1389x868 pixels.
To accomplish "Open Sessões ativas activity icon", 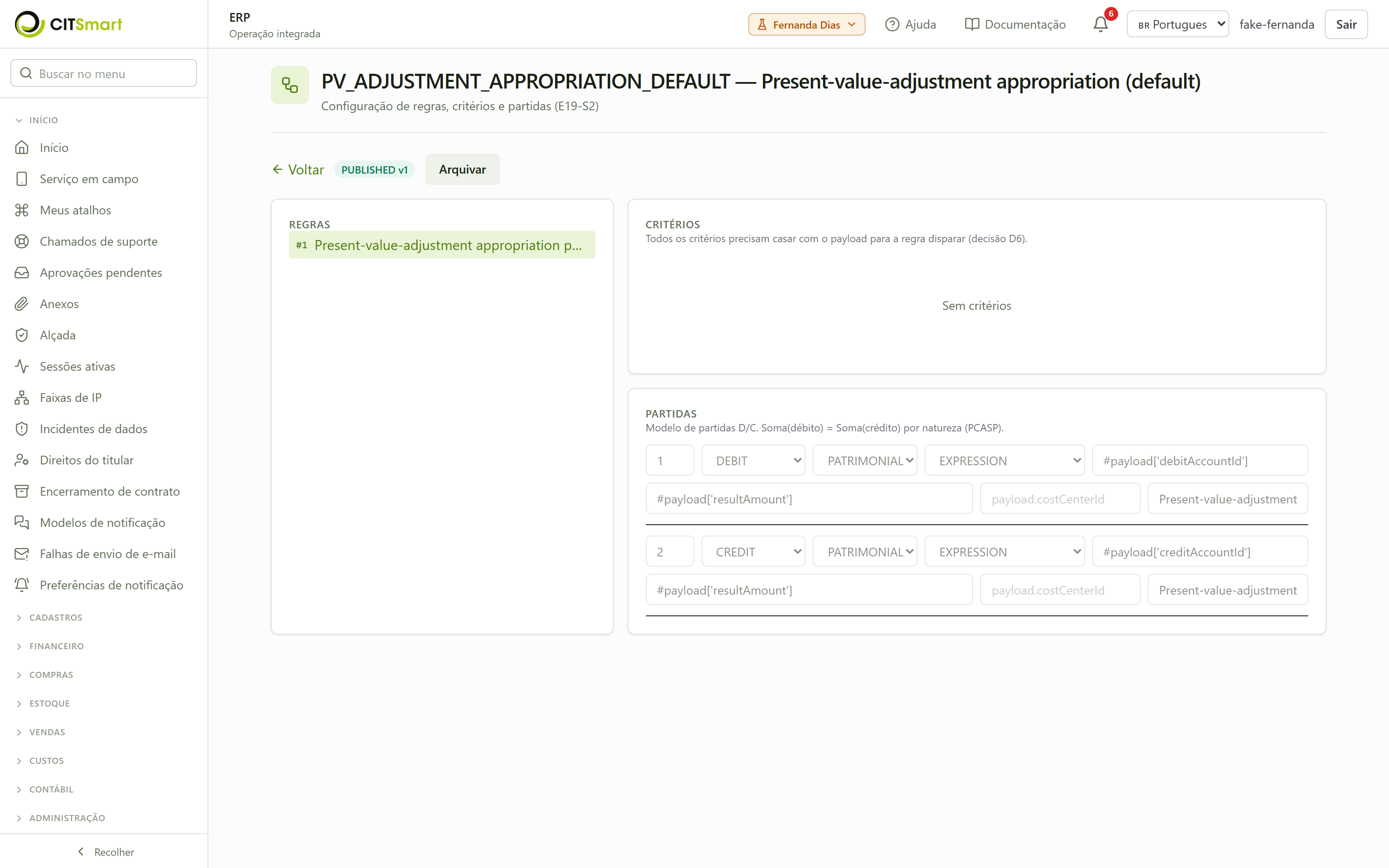I will tap(22, 366).
